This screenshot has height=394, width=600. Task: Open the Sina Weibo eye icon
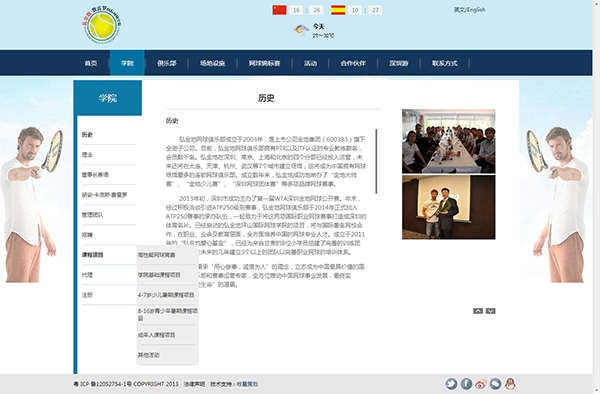tap(481, 384)
